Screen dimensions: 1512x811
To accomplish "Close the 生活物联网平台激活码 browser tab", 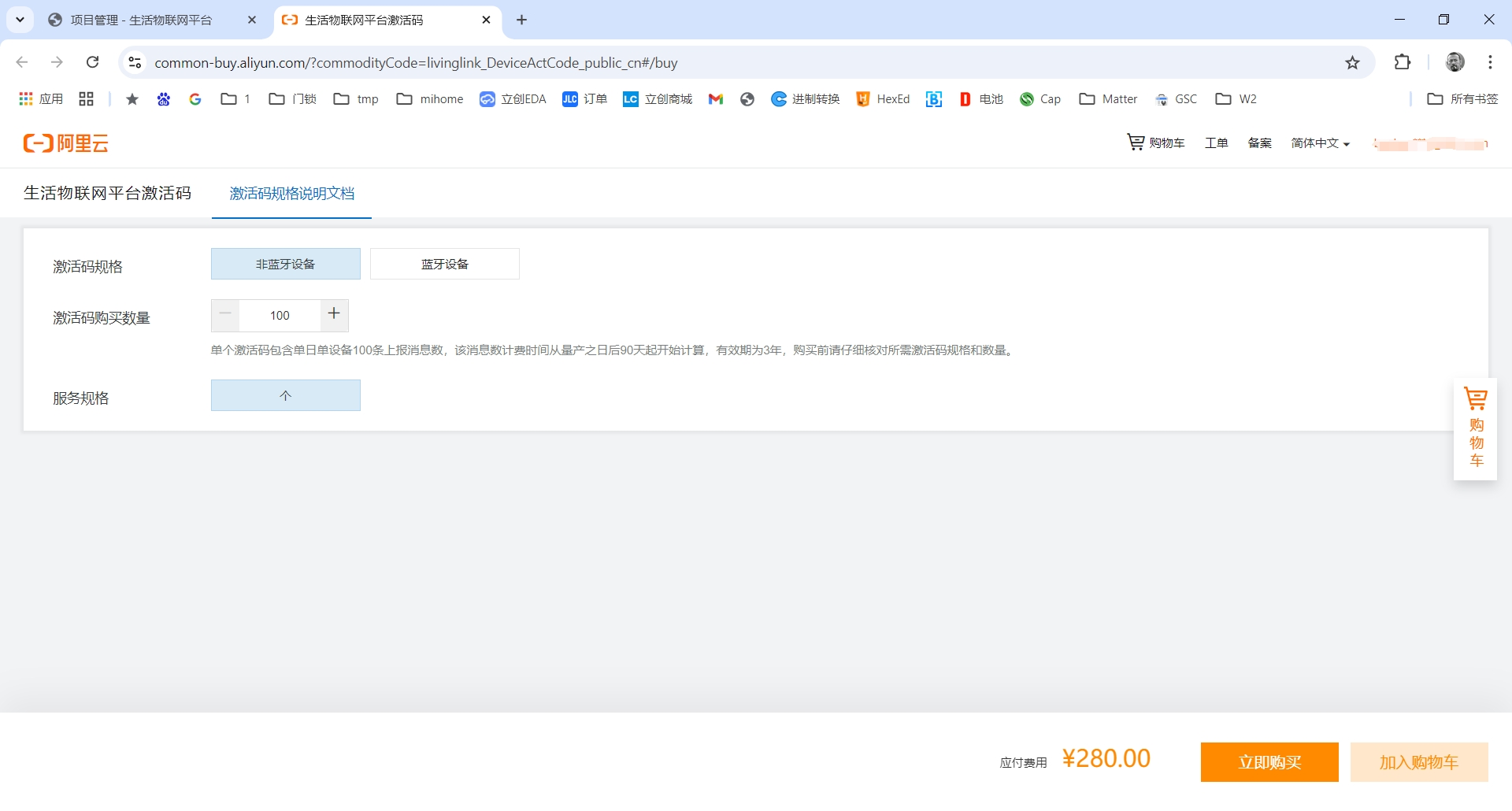I will (487, 20).
